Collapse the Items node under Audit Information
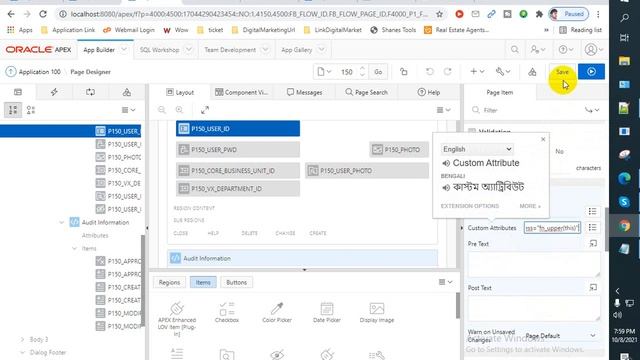The image size is (640, 360). coord(74,249)
